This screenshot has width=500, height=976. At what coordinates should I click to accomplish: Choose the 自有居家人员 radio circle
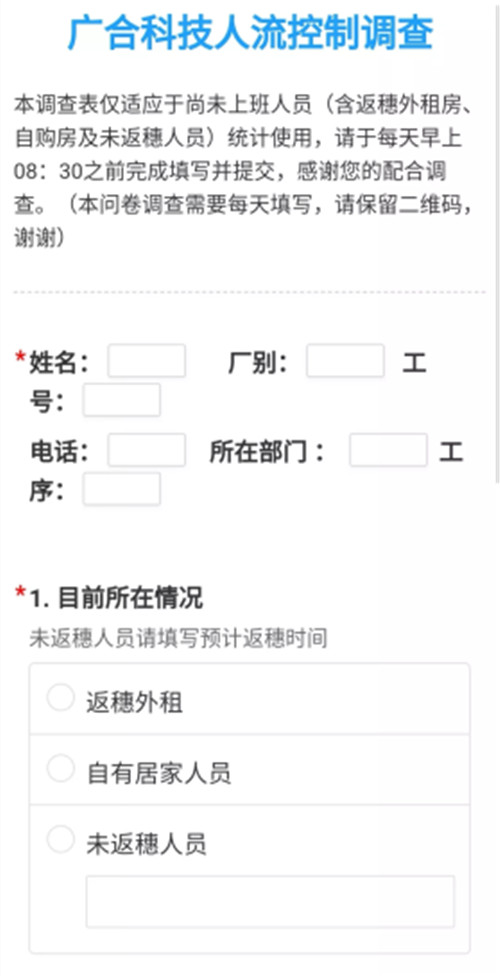click(61, 769)
